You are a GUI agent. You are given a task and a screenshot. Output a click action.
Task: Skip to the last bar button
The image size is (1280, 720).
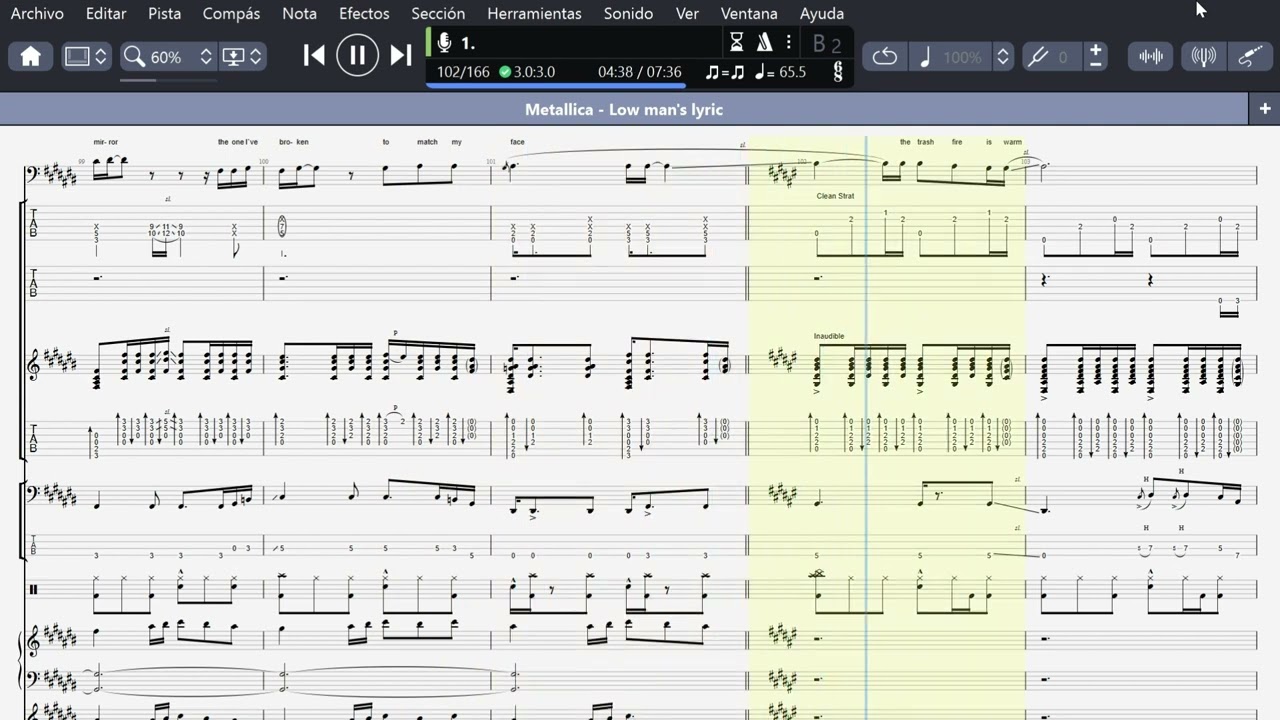click(401, 55)
